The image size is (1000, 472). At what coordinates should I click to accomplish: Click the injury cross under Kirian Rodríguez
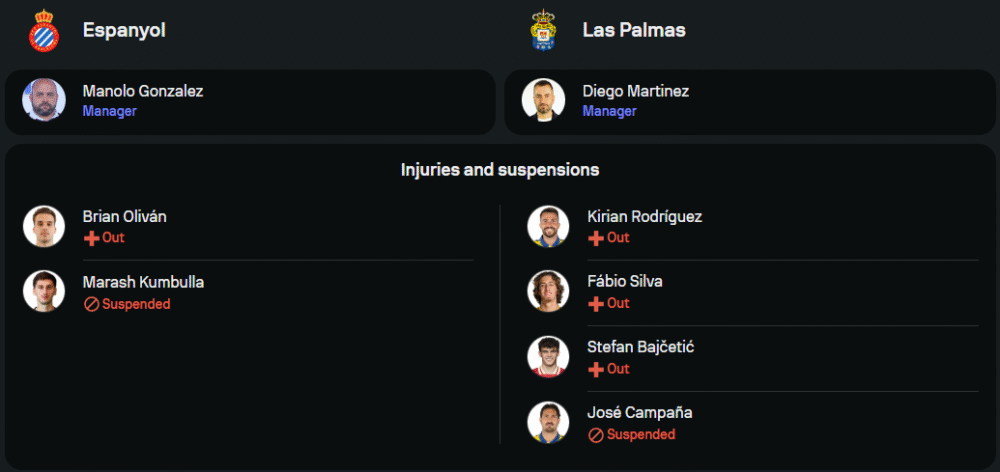click(x=596, y=238)
